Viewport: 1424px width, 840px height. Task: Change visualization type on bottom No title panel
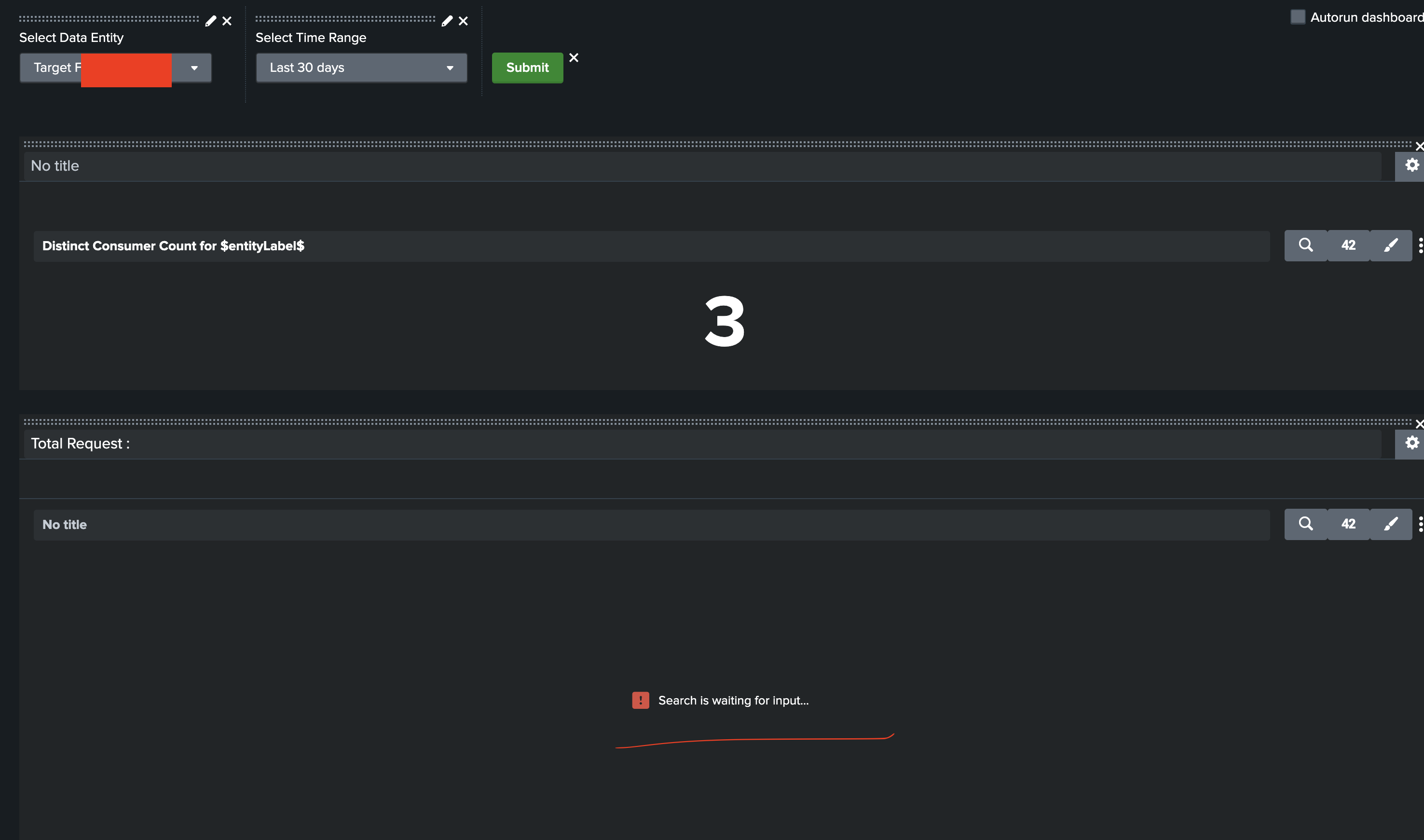1348,524
